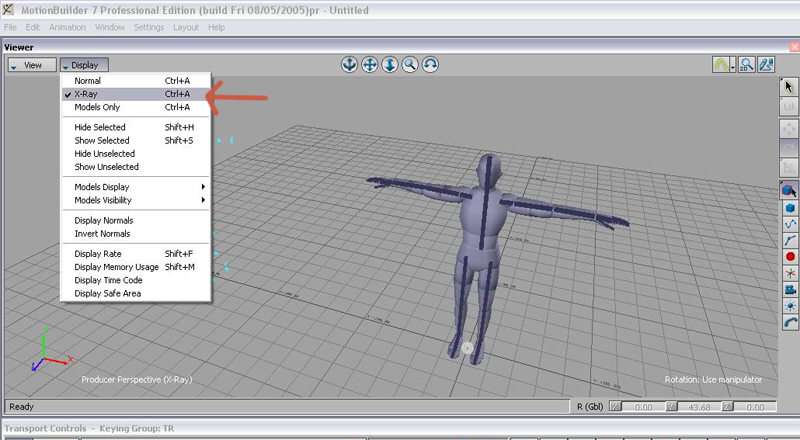The image size is (800, 440).
Task: Click the camera selection mode icon
Action: point(789,290)
